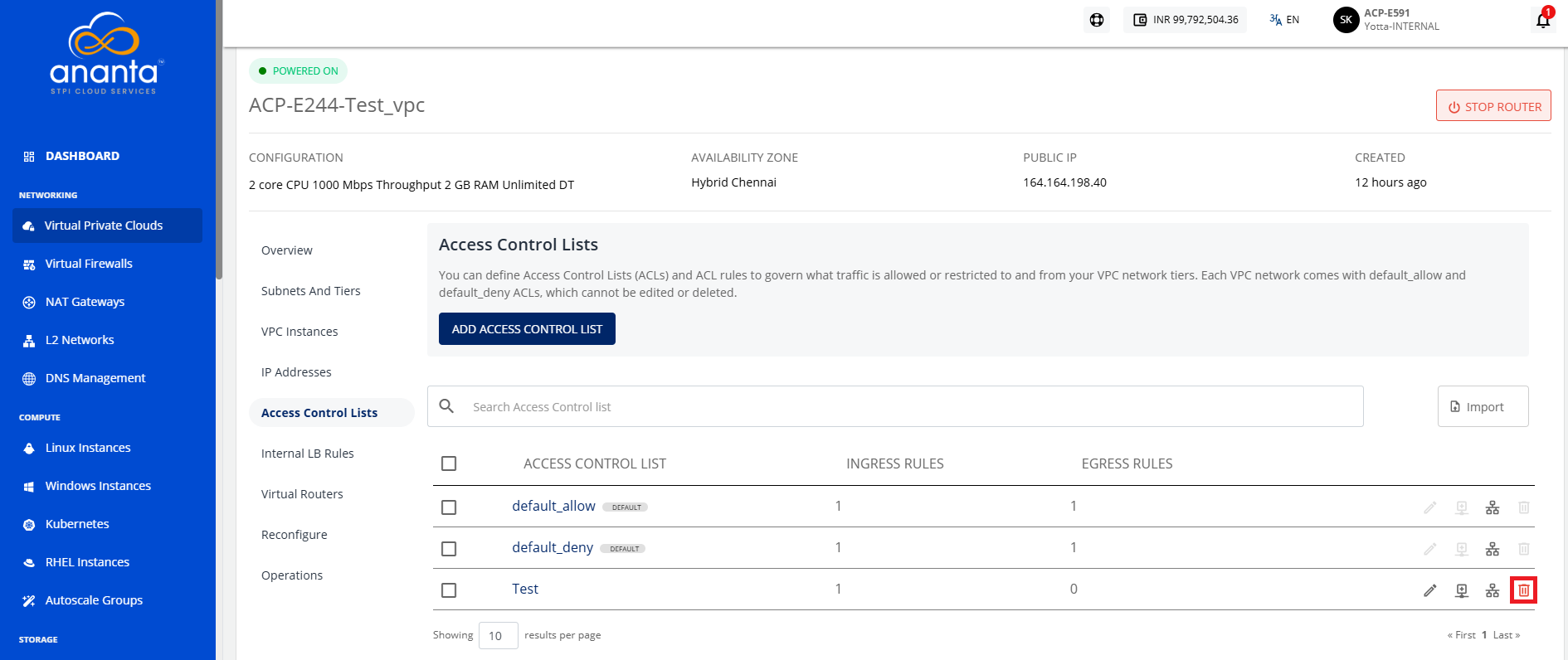Click the download icon in default_allow row
The height and width of the screenshot is (660, 1568).
1462,507
